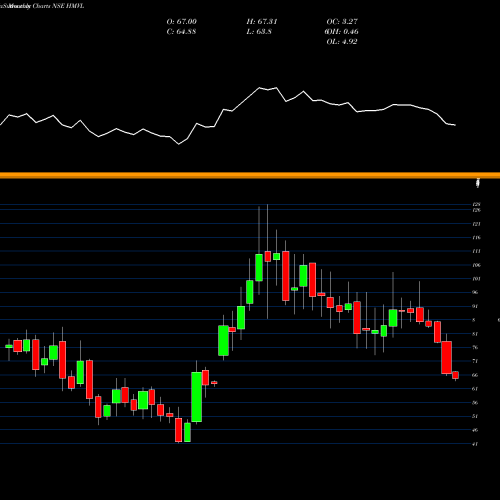This screenshot has width=500, height=500.
Task: Click the 91 price axis label
Action: click(476, 306)
